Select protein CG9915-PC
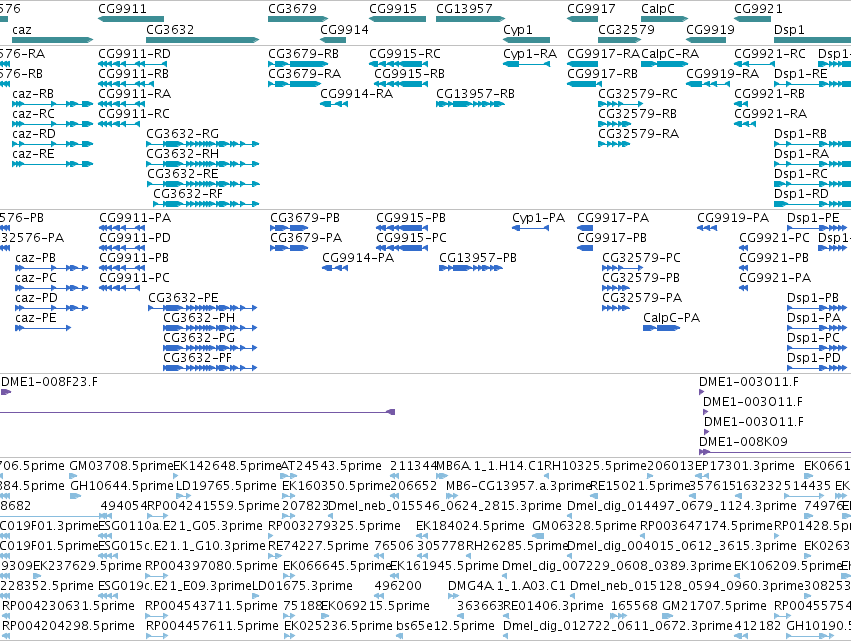The height and width of the screenshot is (641, 851). click(x=411, y=238)
